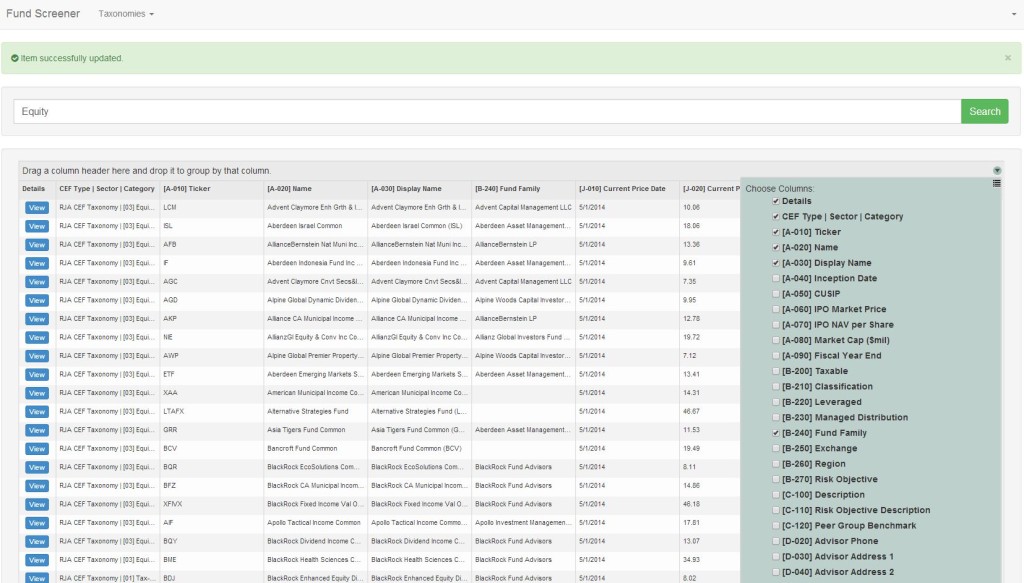Sort by [B-240] Fund Family column header
This screenshot has height=583, width=1024.
(x=507, y=189)
